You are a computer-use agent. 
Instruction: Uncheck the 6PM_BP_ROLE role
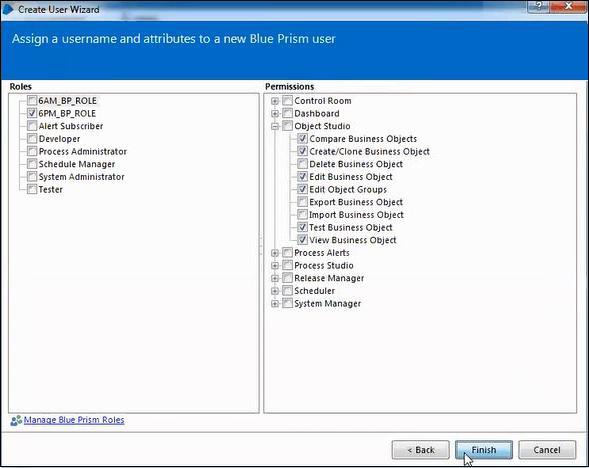32,113
